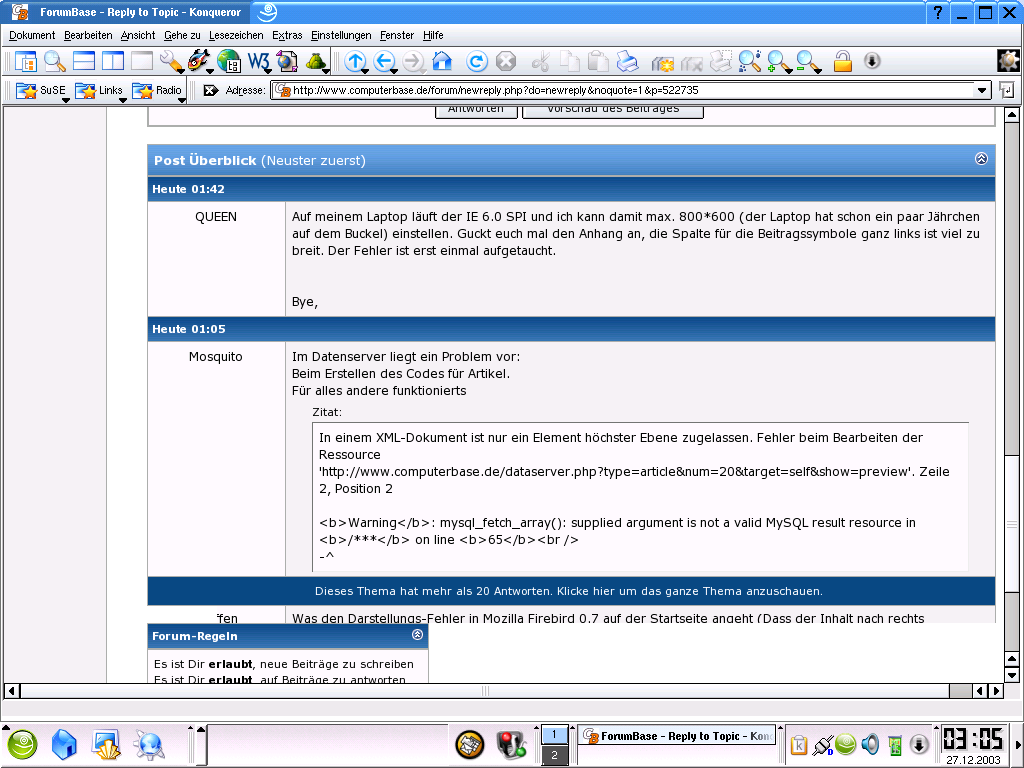Viewport: 1024px width, 768px height.
Task: Click the horizontal scrollbar right arrow
Action: pyautogui.click(x=996, y=690)
